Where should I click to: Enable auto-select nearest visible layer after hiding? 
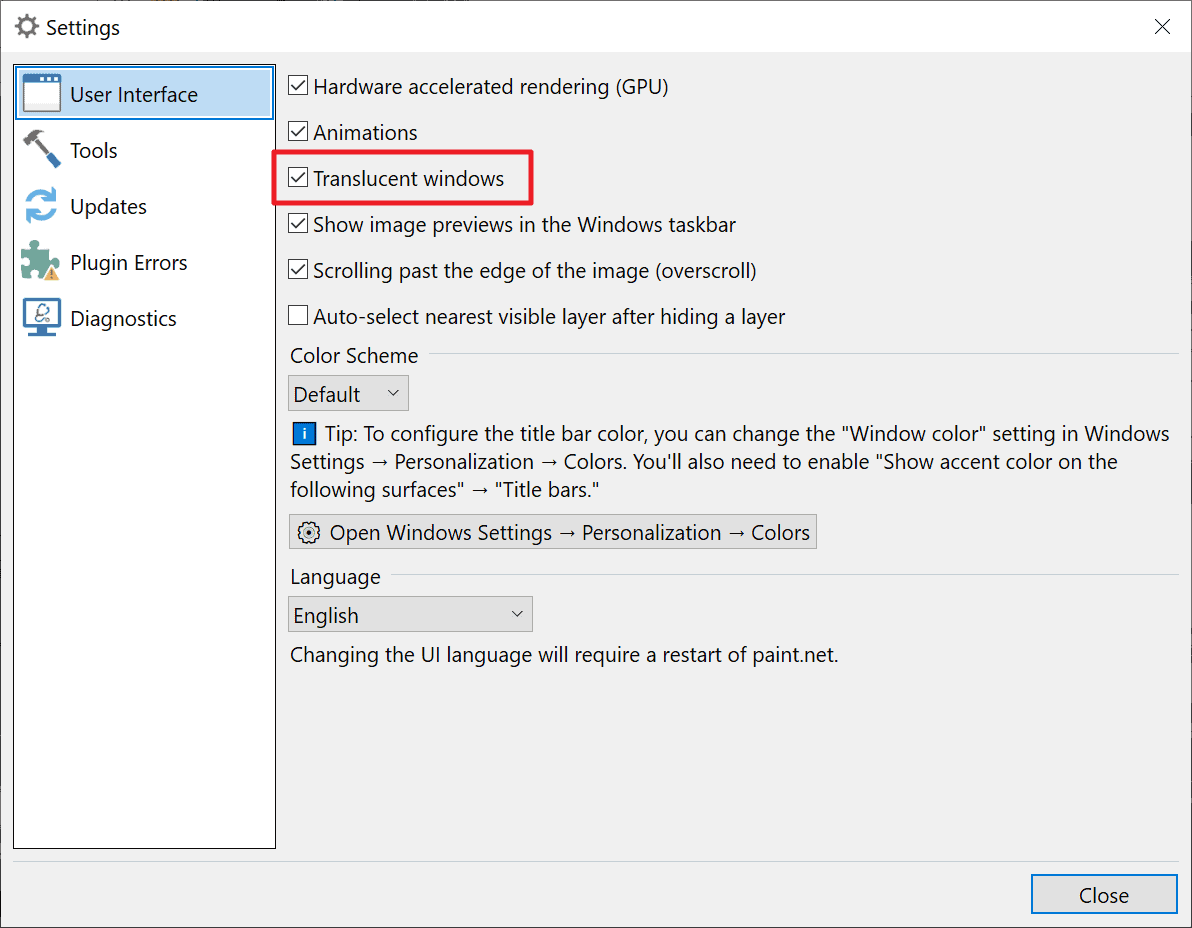pos(298,315)
